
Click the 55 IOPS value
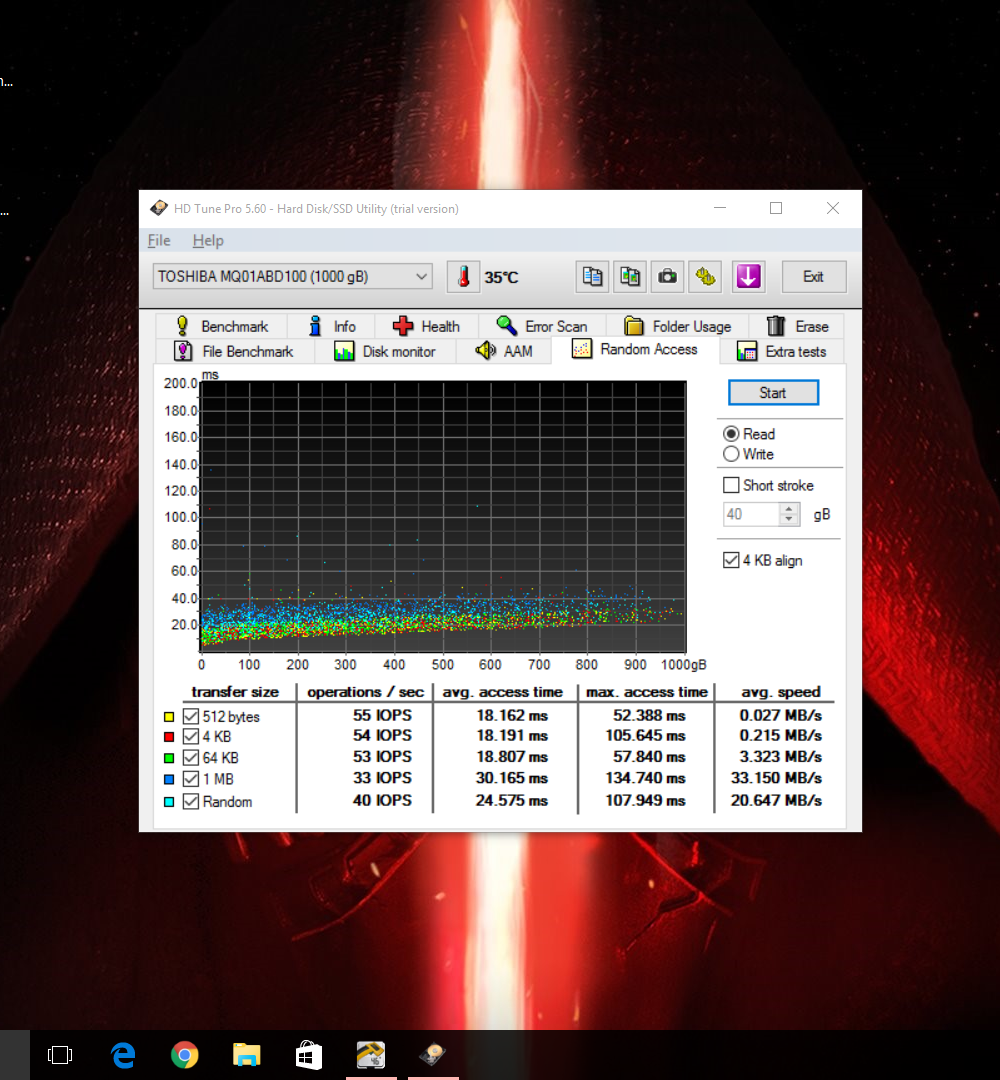pos(382,715)
